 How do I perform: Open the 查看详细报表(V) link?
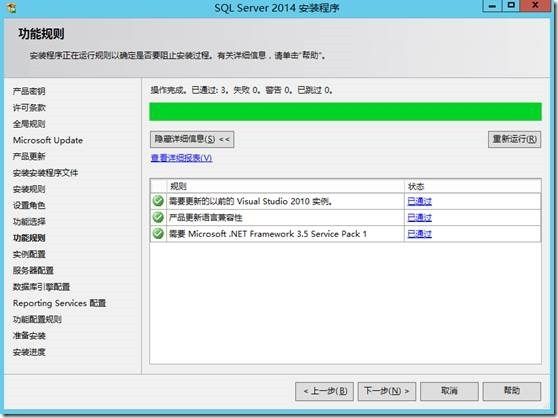tap(181, 158)
